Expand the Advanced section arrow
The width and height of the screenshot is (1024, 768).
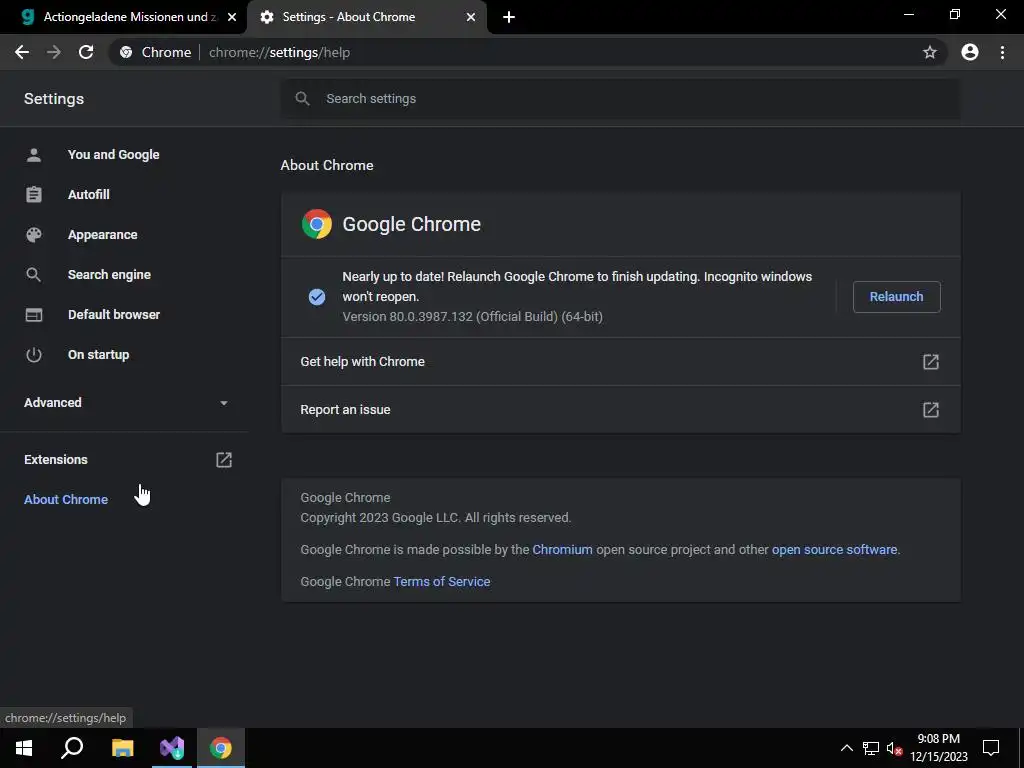[224, 403]
